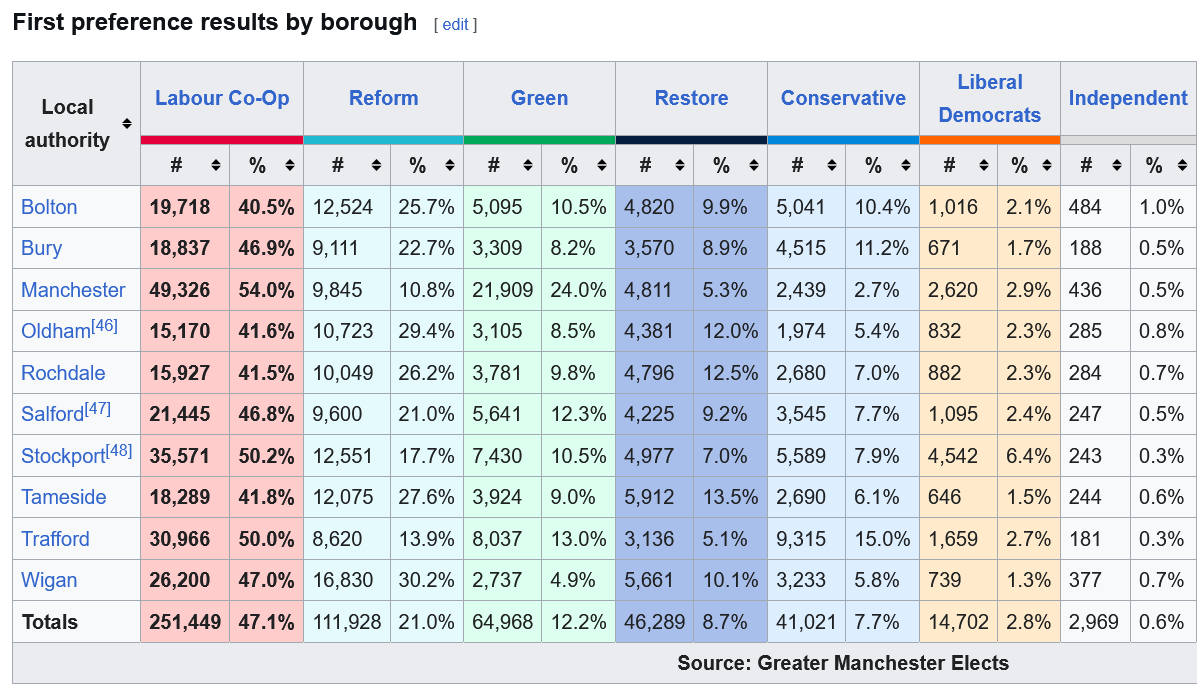Image resolution: width=1197 pixels, height=685 pixels.
Task: Open the Independent header link
Action: 1128,99
